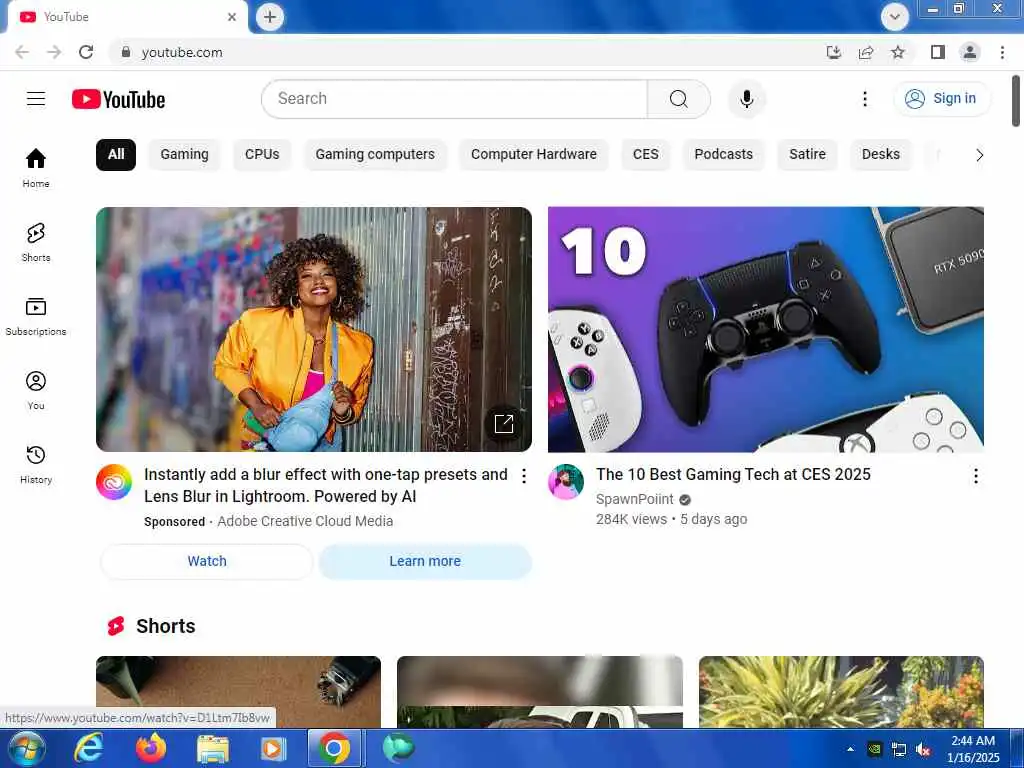Image resolution: width=1024 pixels, height=768 pixels.
Task: Click the Adobe Creative Cloud avatar
Action: 114,482
